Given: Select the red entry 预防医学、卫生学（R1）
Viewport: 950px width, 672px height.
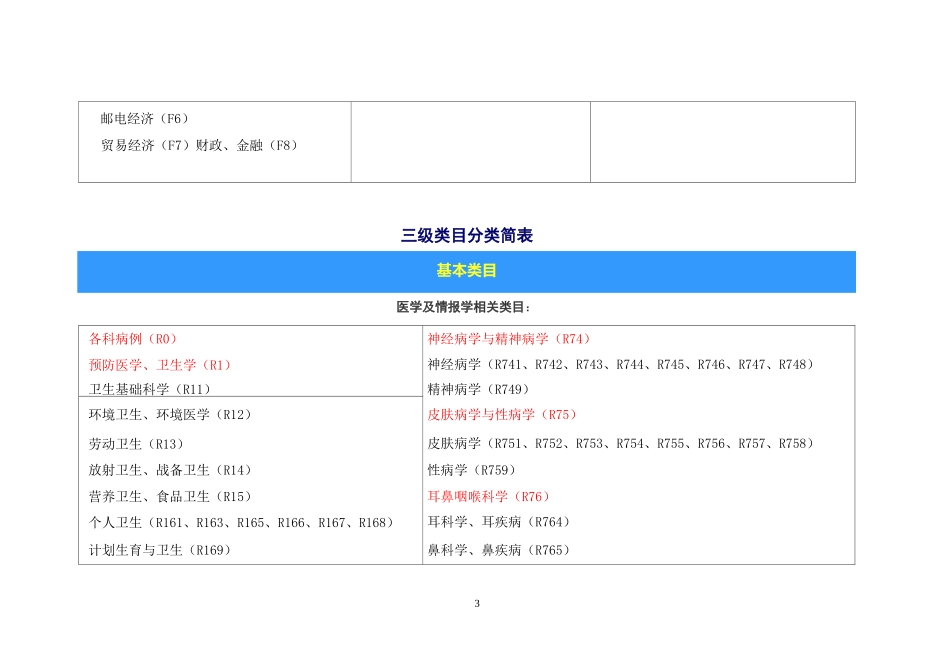Looking at the screenshot, I should (x=161, y=365).
